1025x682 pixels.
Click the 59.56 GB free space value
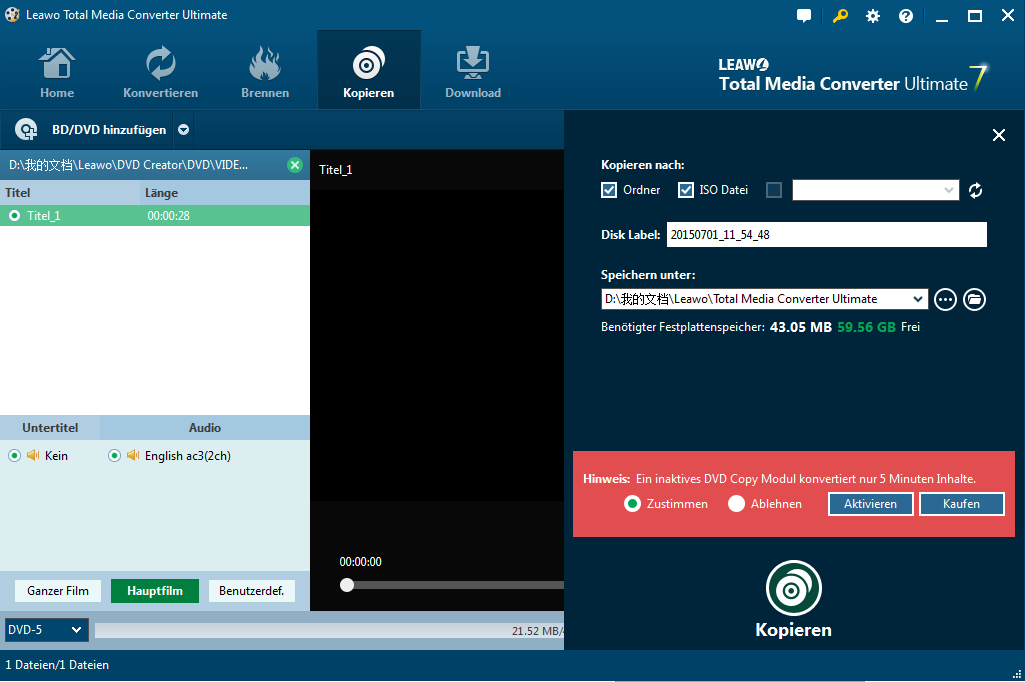click(x=866, y=327)
